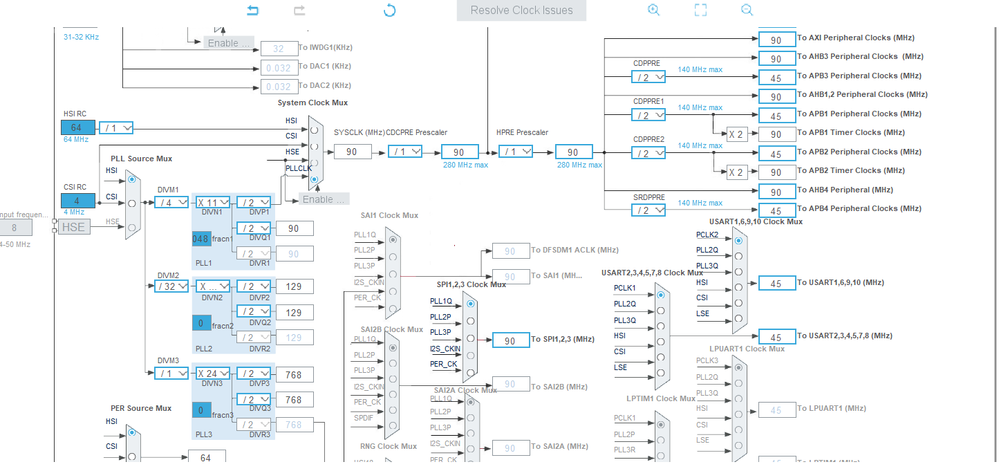The height and width of the screenshot is (465, 999).
Task: Click the fracn2 value field
Action: tap(201, 324)
